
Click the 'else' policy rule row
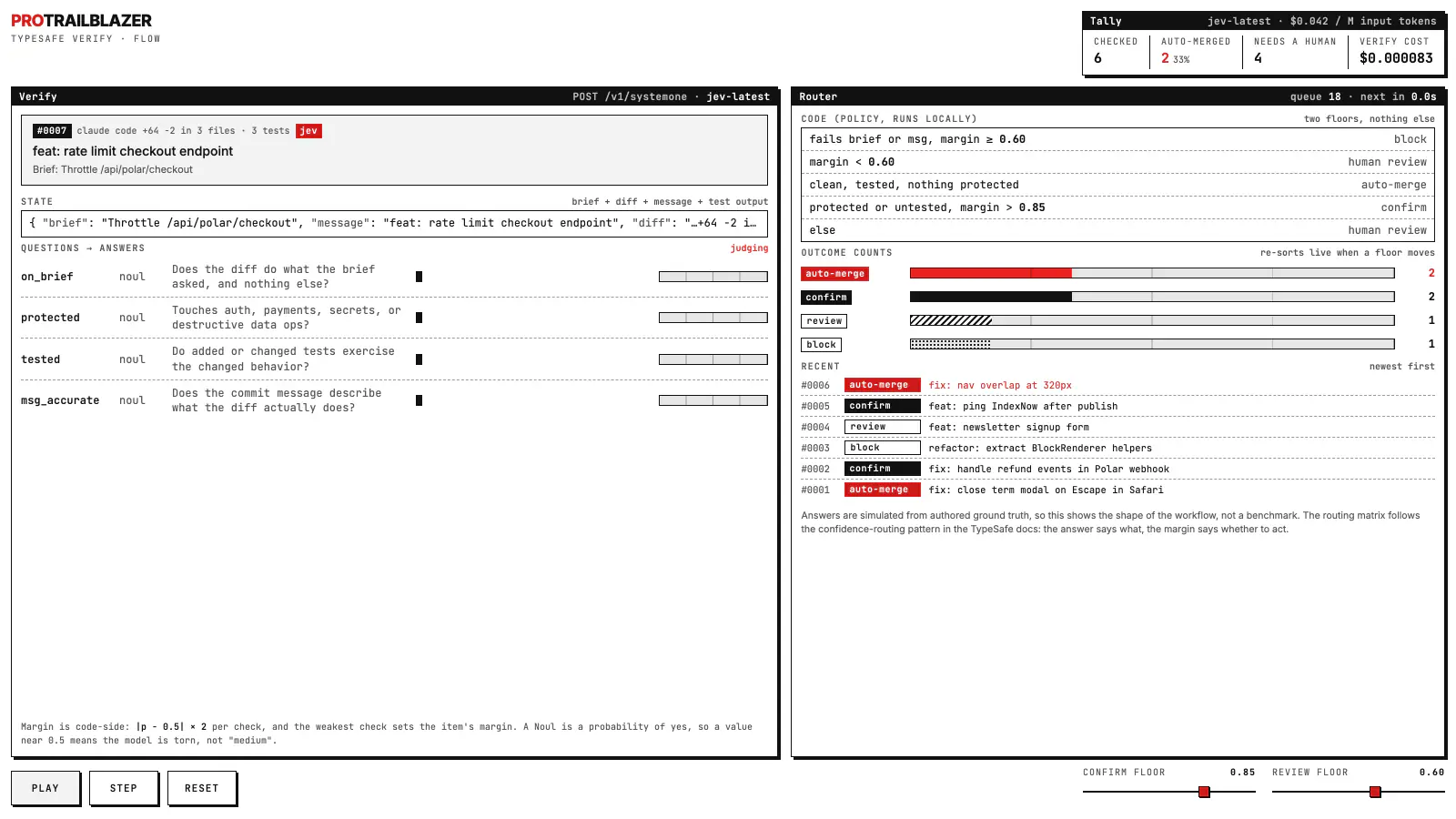[1117, 230]
